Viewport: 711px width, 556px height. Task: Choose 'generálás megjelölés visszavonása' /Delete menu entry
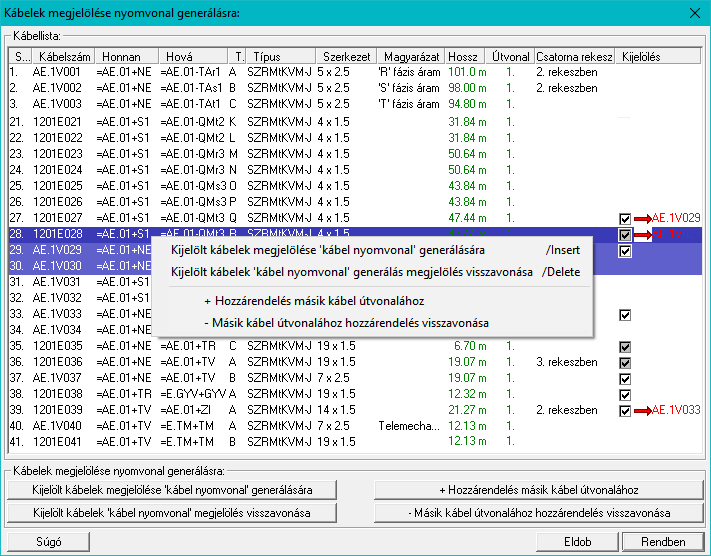pos(372,272)
